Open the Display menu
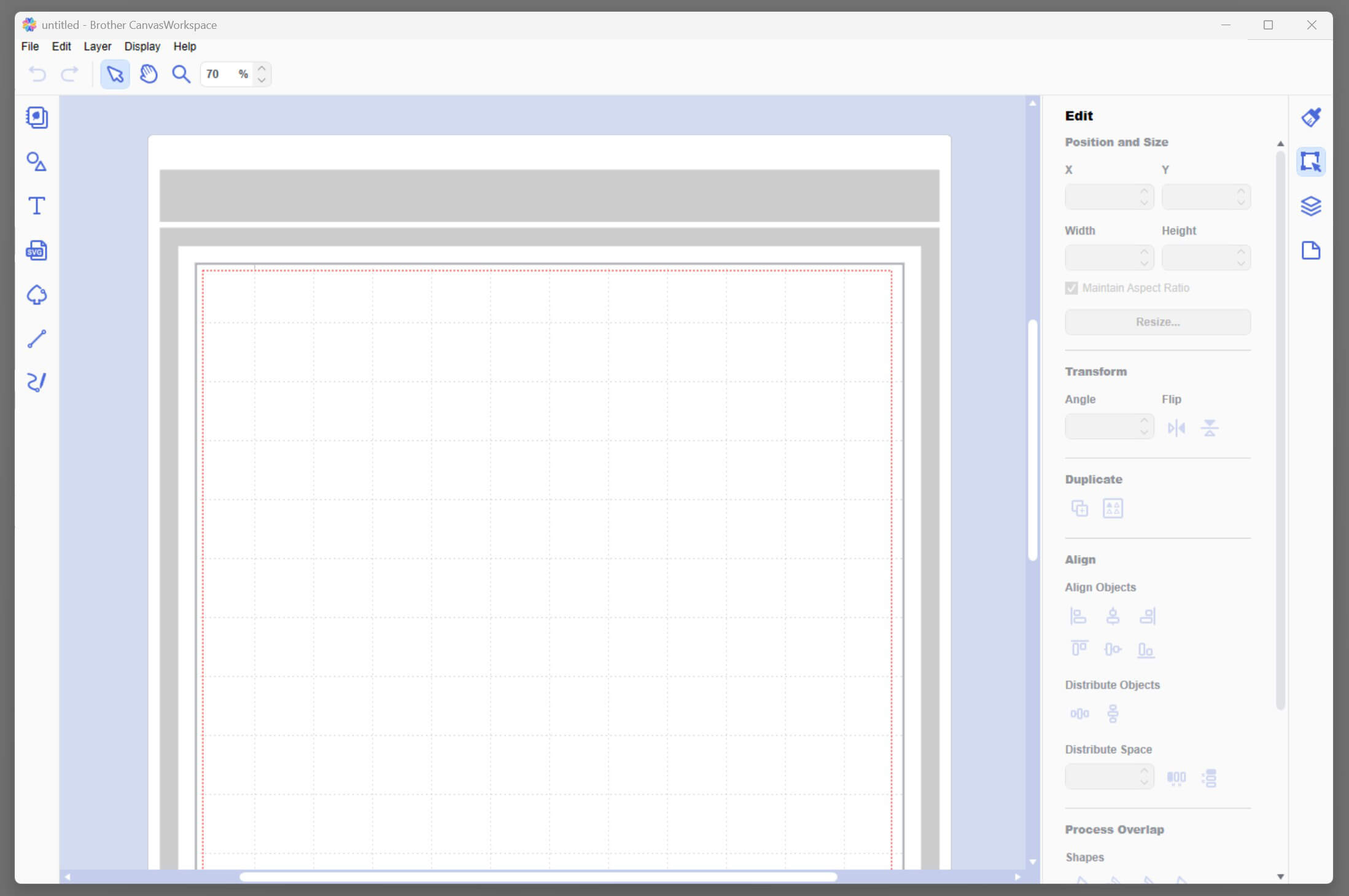Screen dimensions: 1349x896 (x=142, y=46)
